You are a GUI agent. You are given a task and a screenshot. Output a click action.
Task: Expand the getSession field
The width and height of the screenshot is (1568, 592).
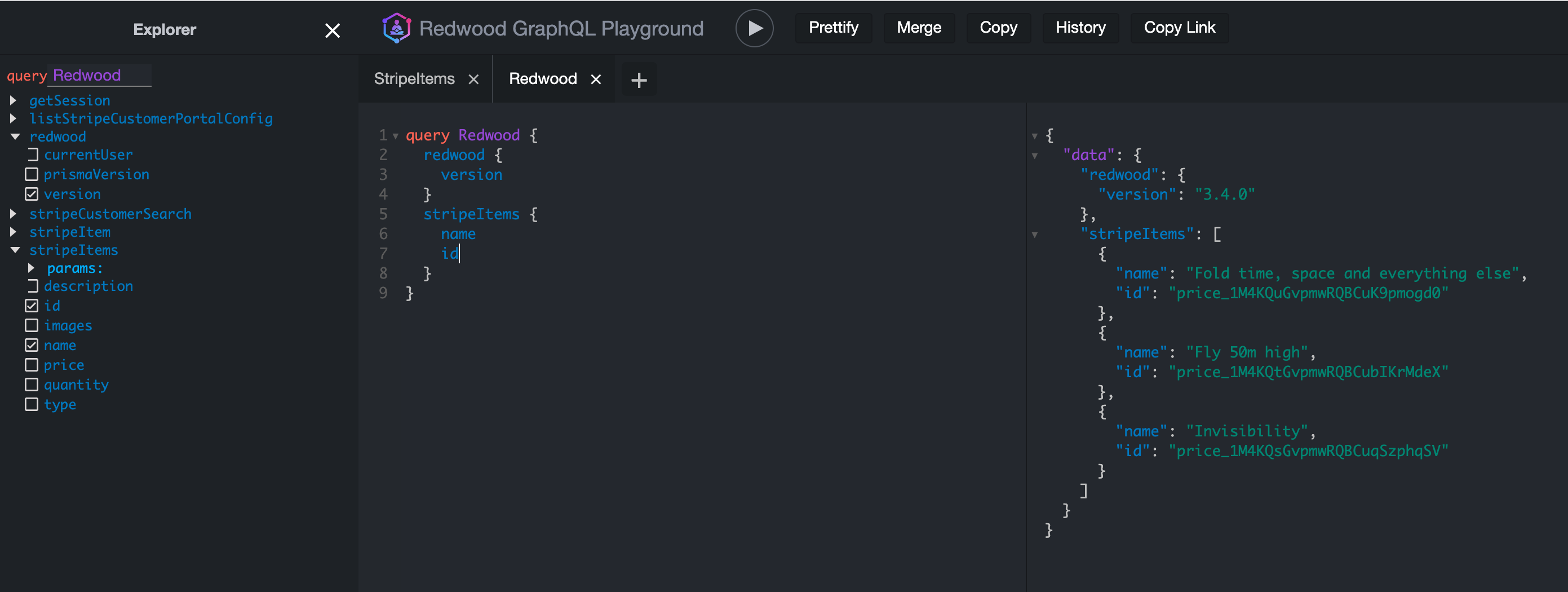pyautogui.click(x=13, y=100)
